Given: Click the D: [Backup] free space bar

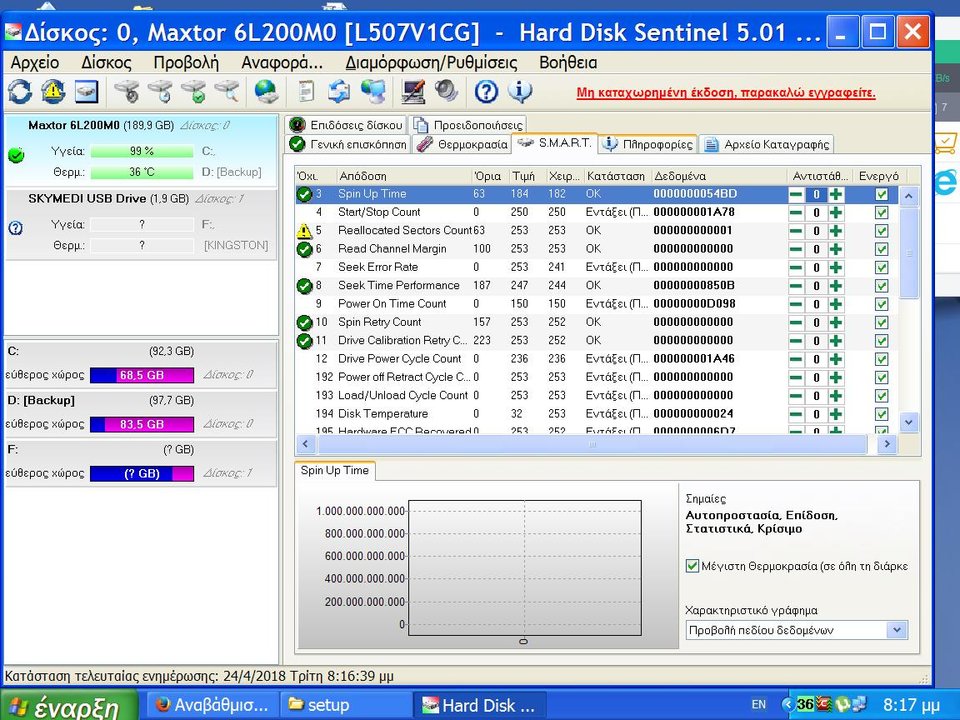Looking at the screenshot, I should click(x=141, y=424).
